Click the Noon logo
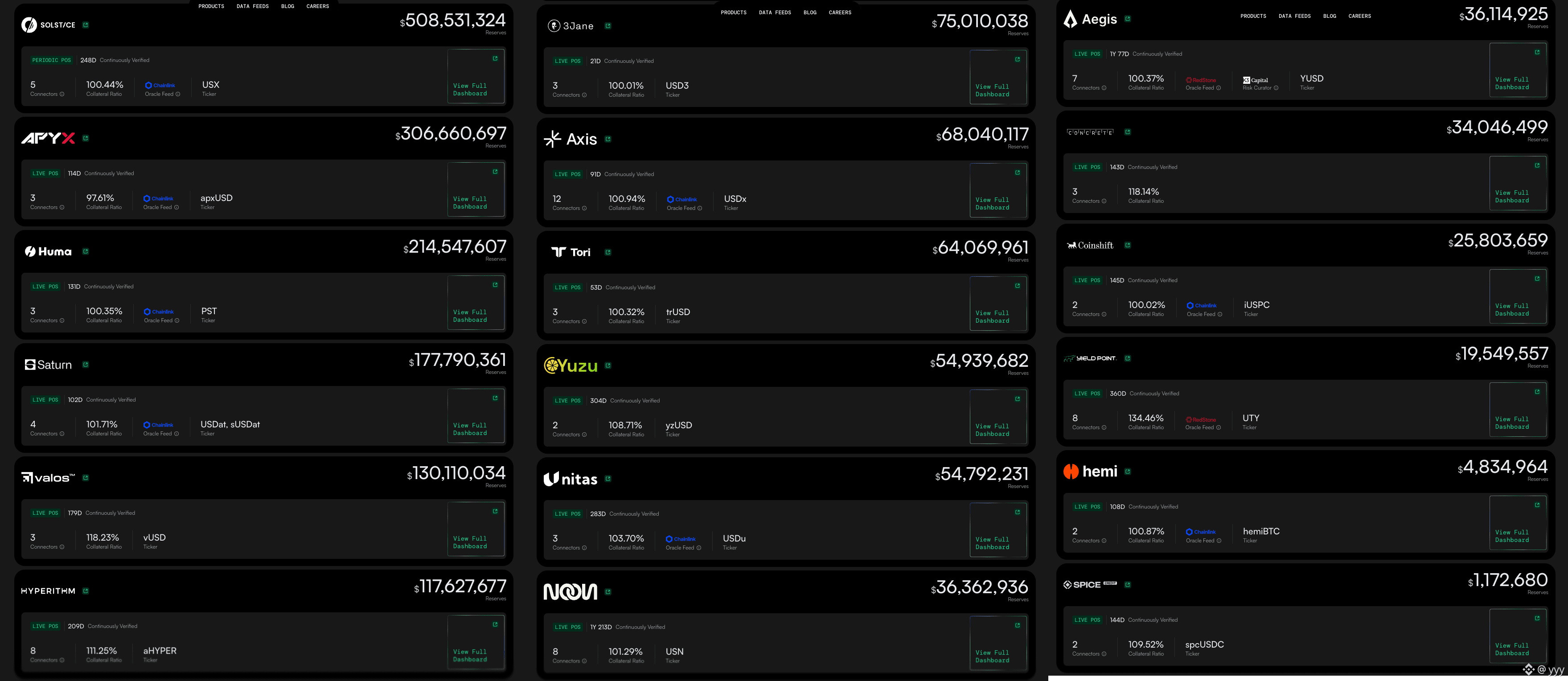The height and width of the screenshot is (681, 1568). 571,591
